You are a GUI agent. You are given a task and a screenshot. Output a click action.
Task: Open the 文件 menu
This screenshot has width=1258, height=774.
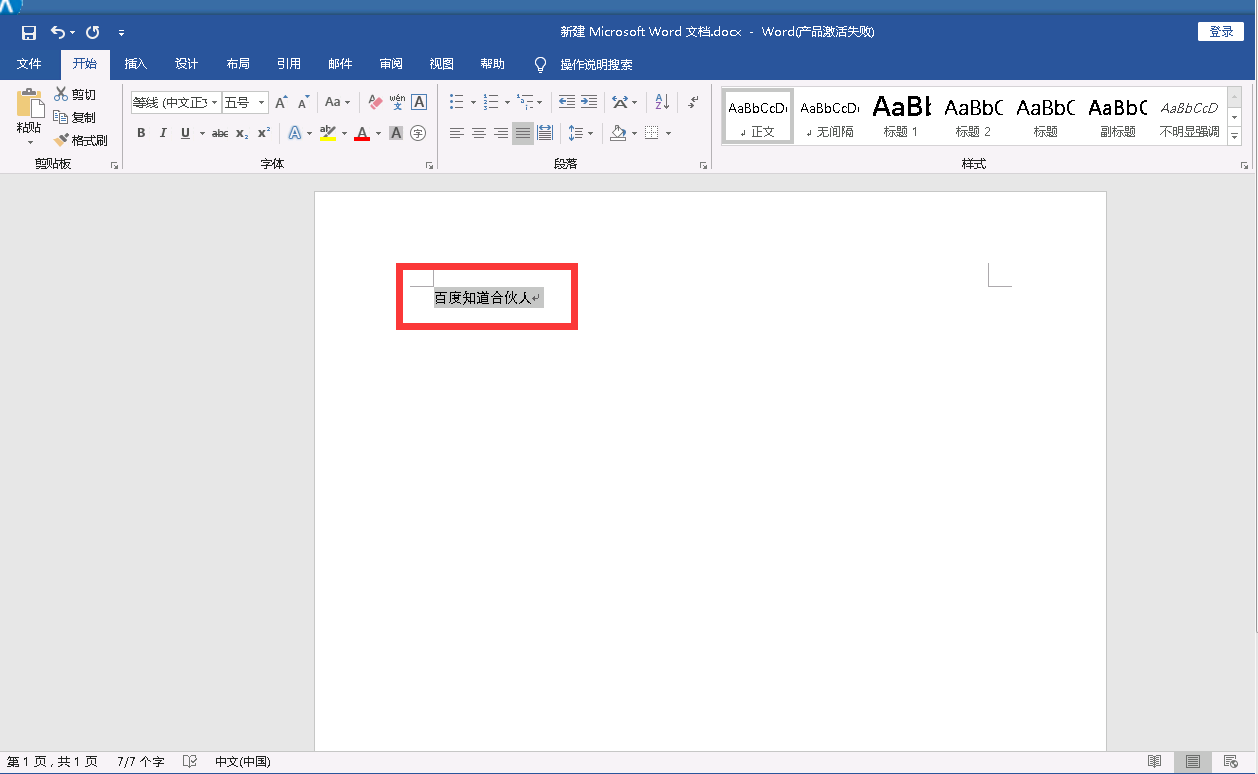click(29, 64)
